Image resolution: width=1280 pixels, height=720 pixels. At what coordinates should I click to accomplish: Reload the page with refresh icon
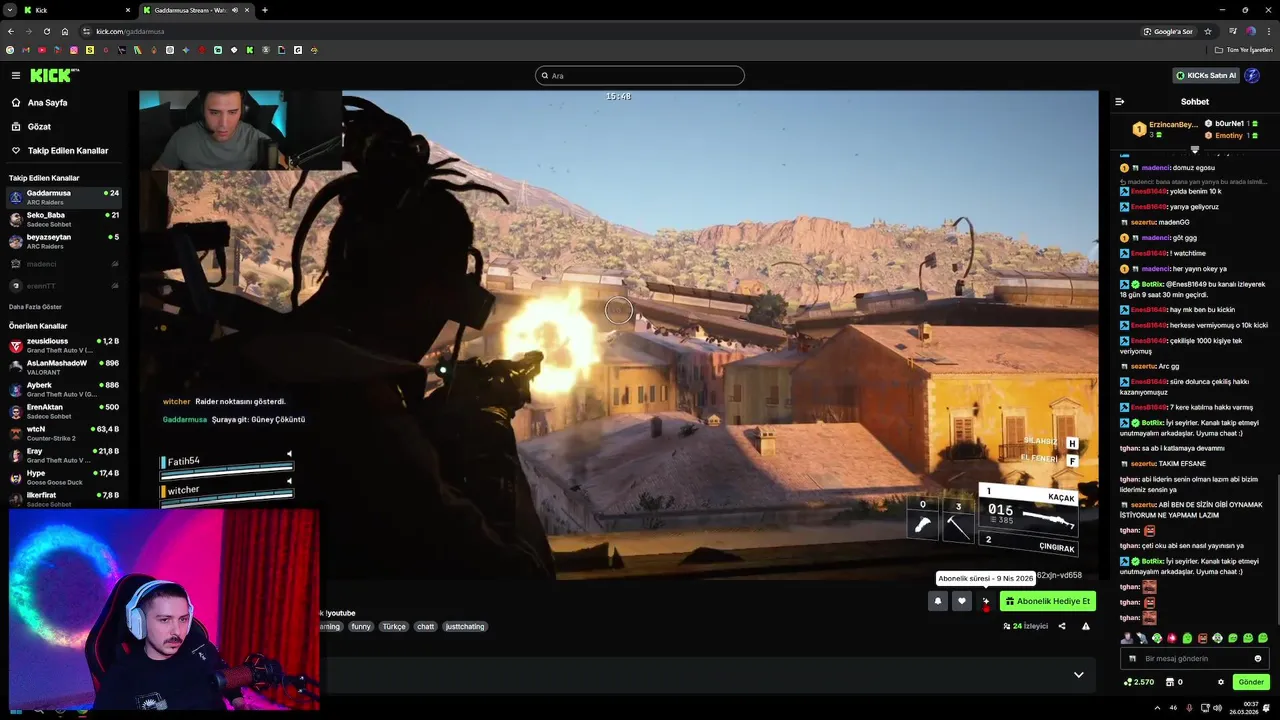tap(46, 31)
